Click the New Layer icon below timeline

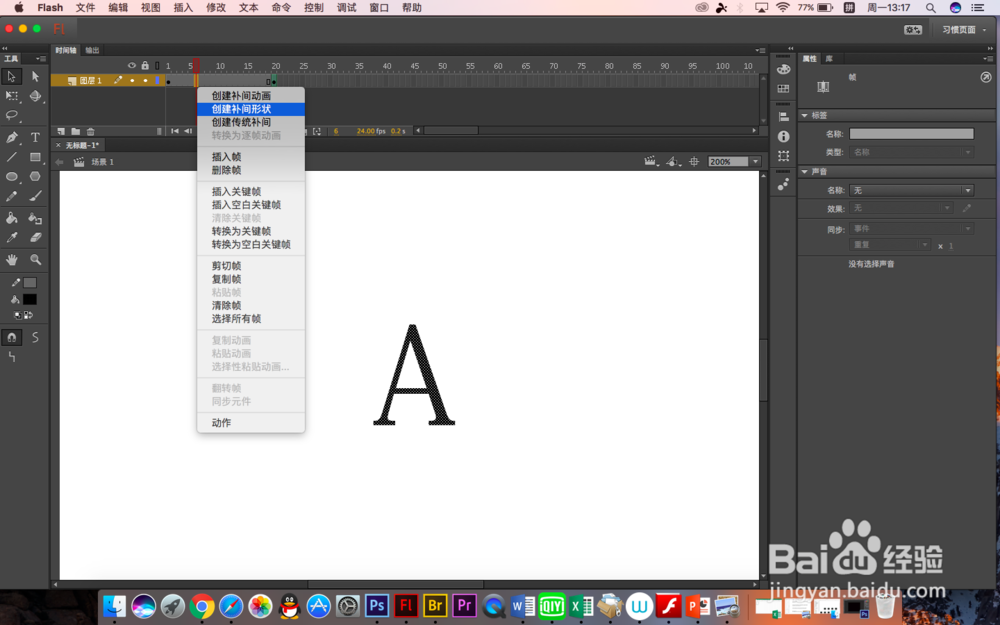pos(61,131)
